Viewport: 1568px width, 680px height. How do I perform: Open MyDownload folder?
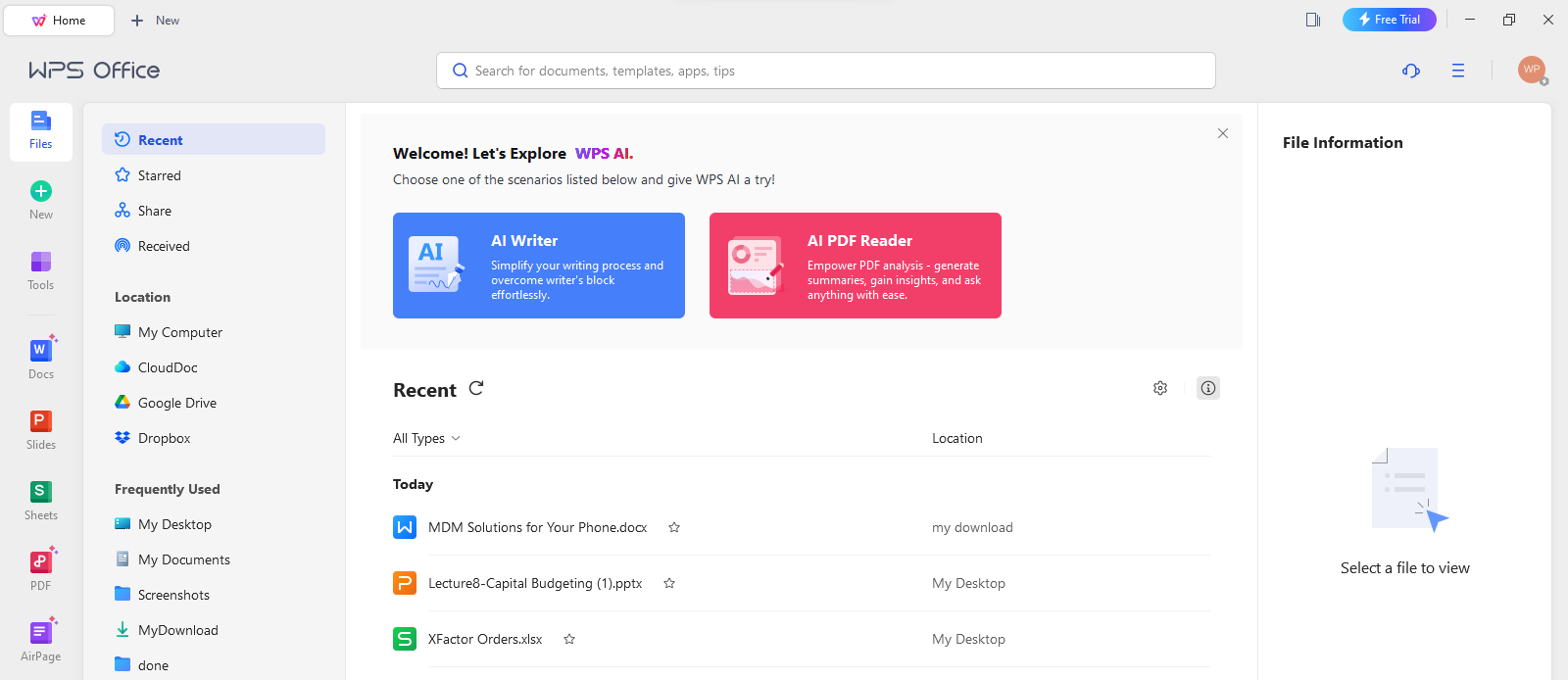(214, 630)
